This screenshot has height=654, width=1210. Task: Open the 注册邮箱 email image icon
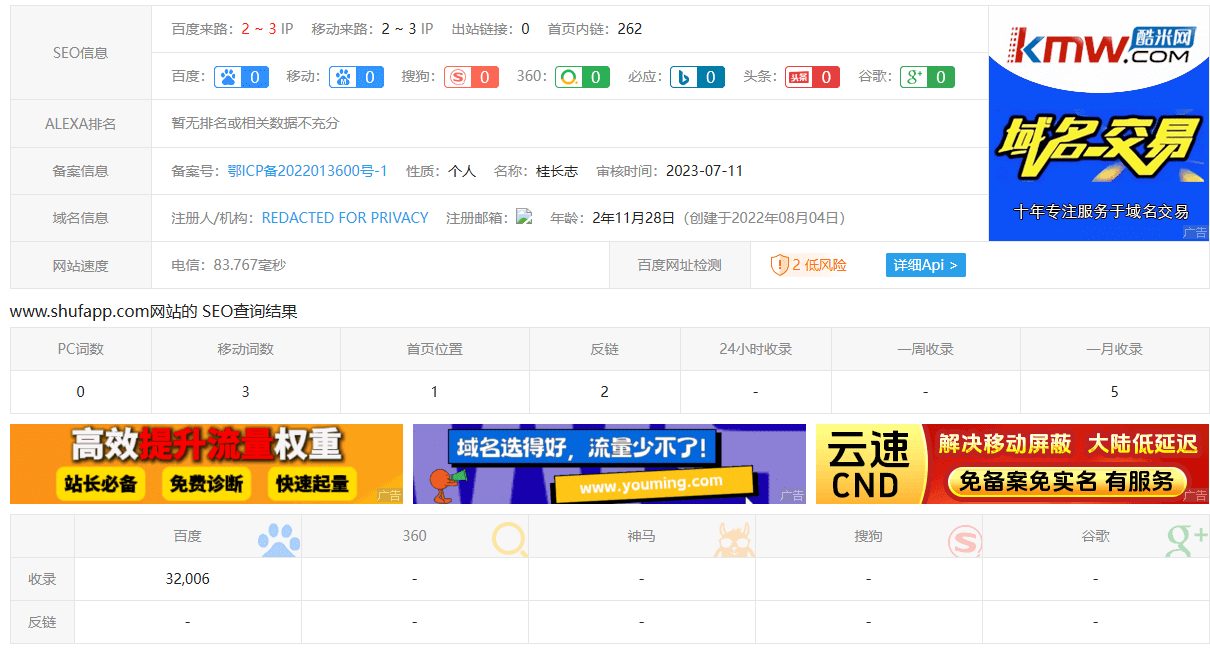pyautogui.click(x=525, y=218)
